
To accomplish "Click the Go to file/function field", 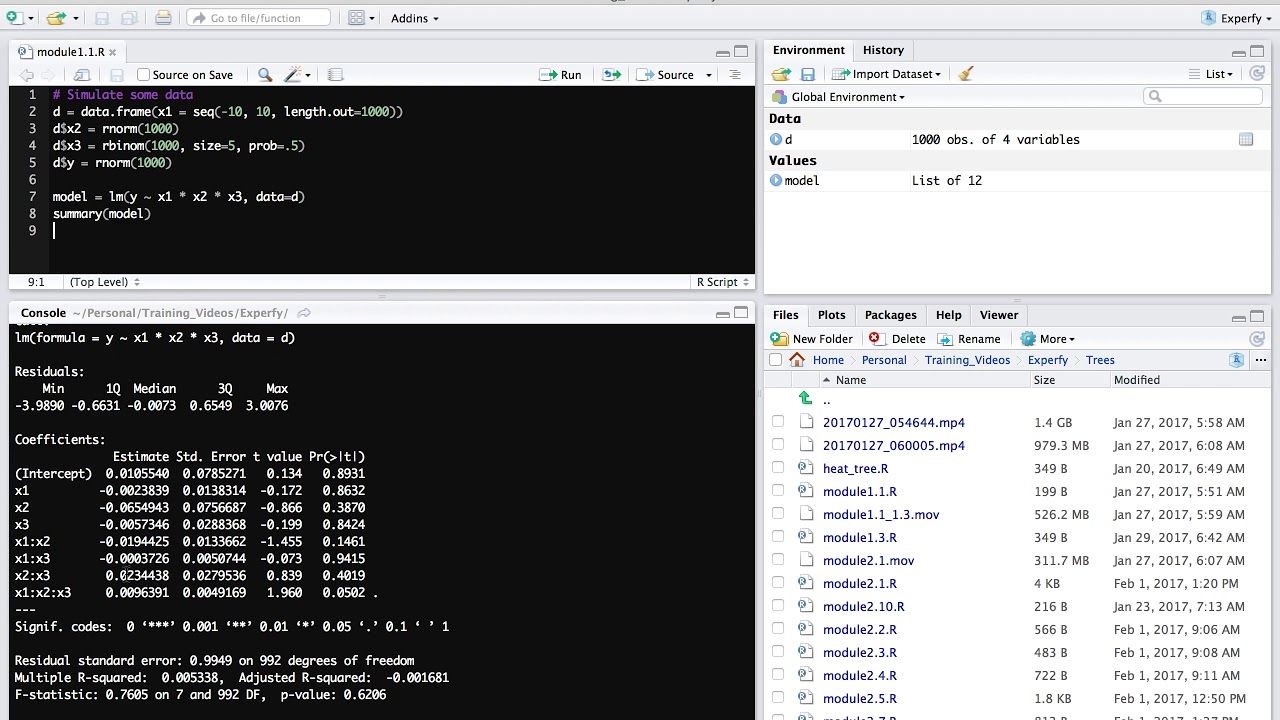I will point(258,18).
